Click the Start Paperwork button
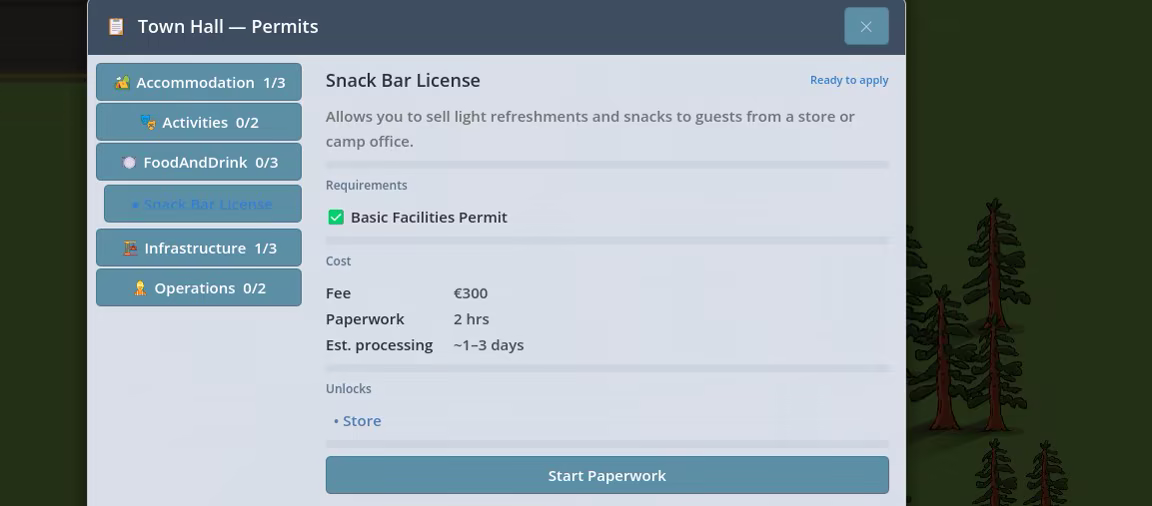The image size is (1152, 506). coord(607,475)
